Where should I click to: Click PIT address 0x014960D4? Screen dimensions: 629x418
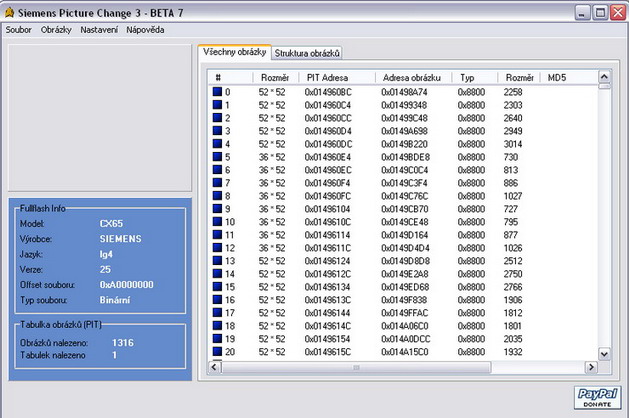coord(328,131)
